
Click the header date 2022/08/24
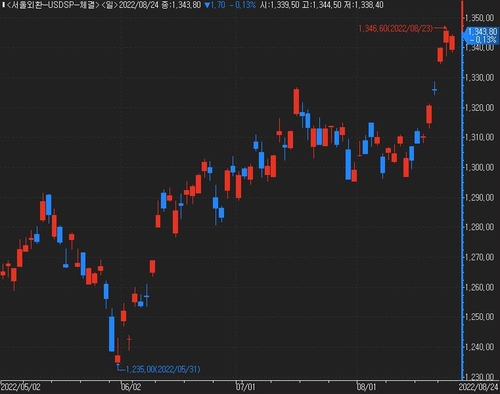[138, 5]
